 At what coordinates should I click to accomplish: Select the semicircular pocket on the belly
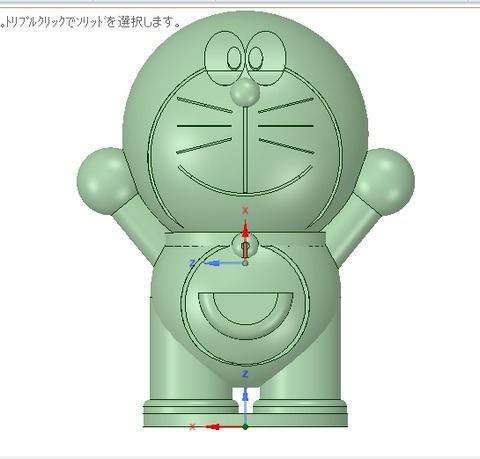pos(246,315)
